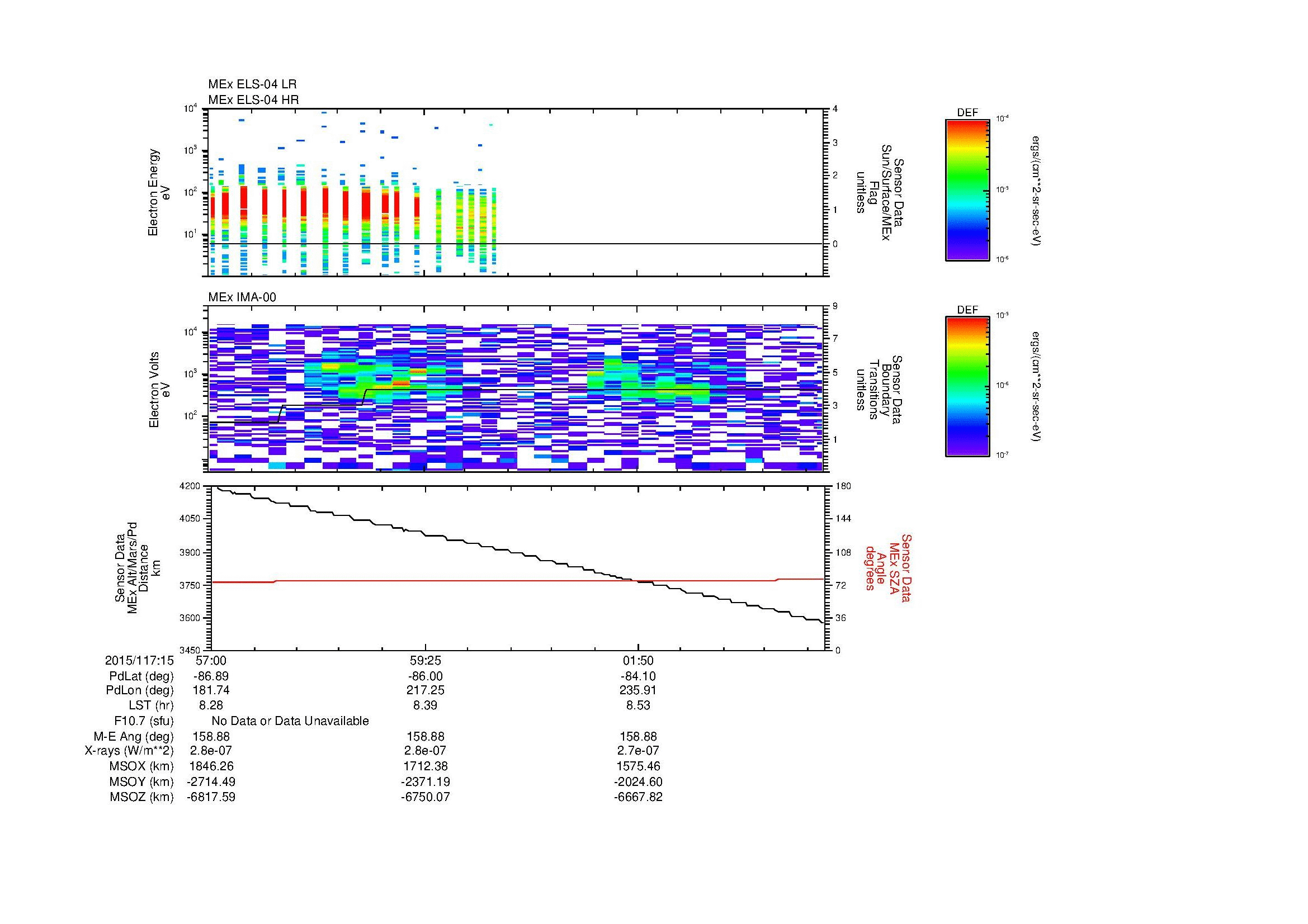Click the altitude axis tick '4200'
Image resolution: width=1308 pixels, height=924 pixels.
190,486
